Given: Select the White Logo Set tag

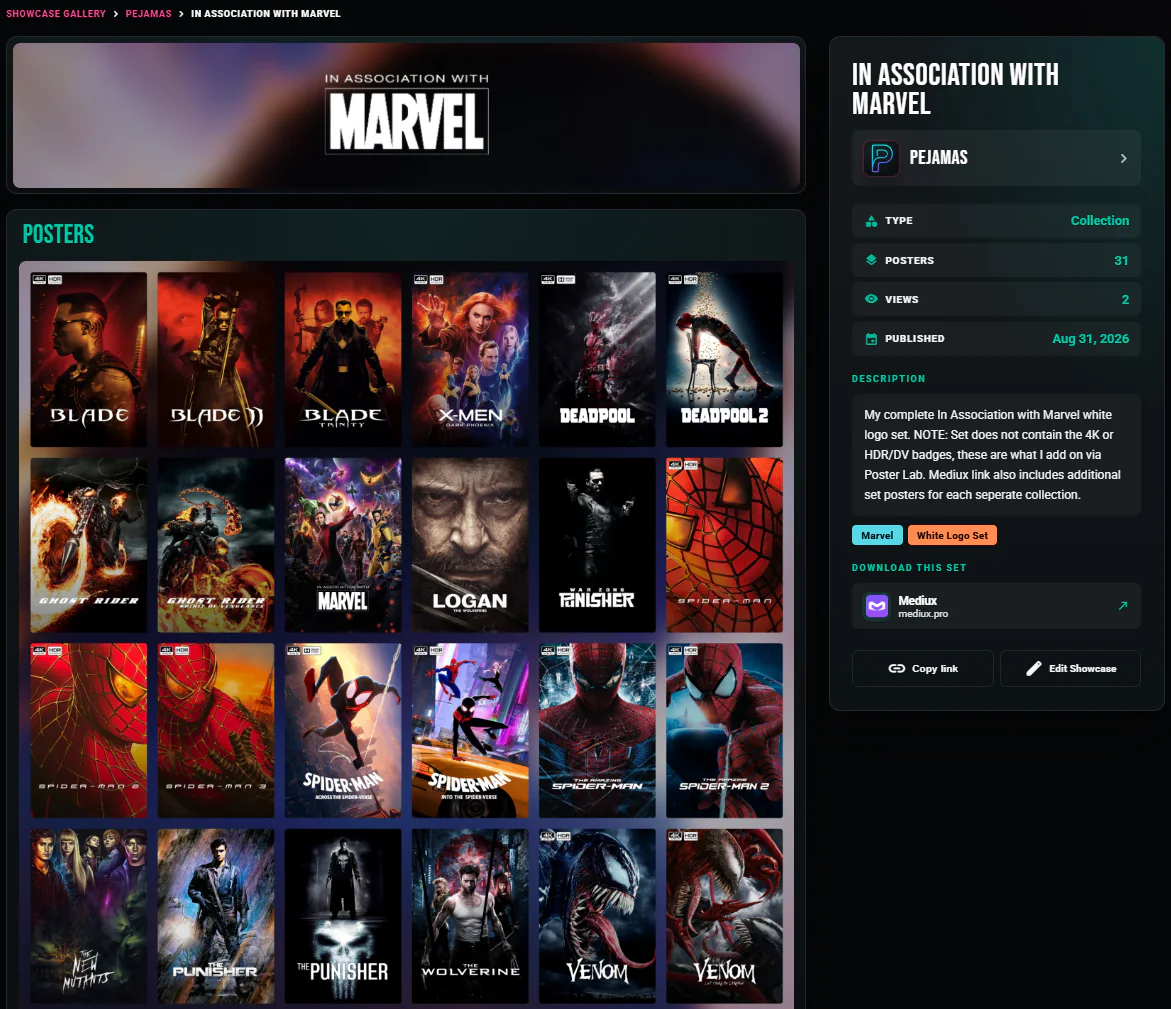Looking at the screenshot, I should pos(952,535).
